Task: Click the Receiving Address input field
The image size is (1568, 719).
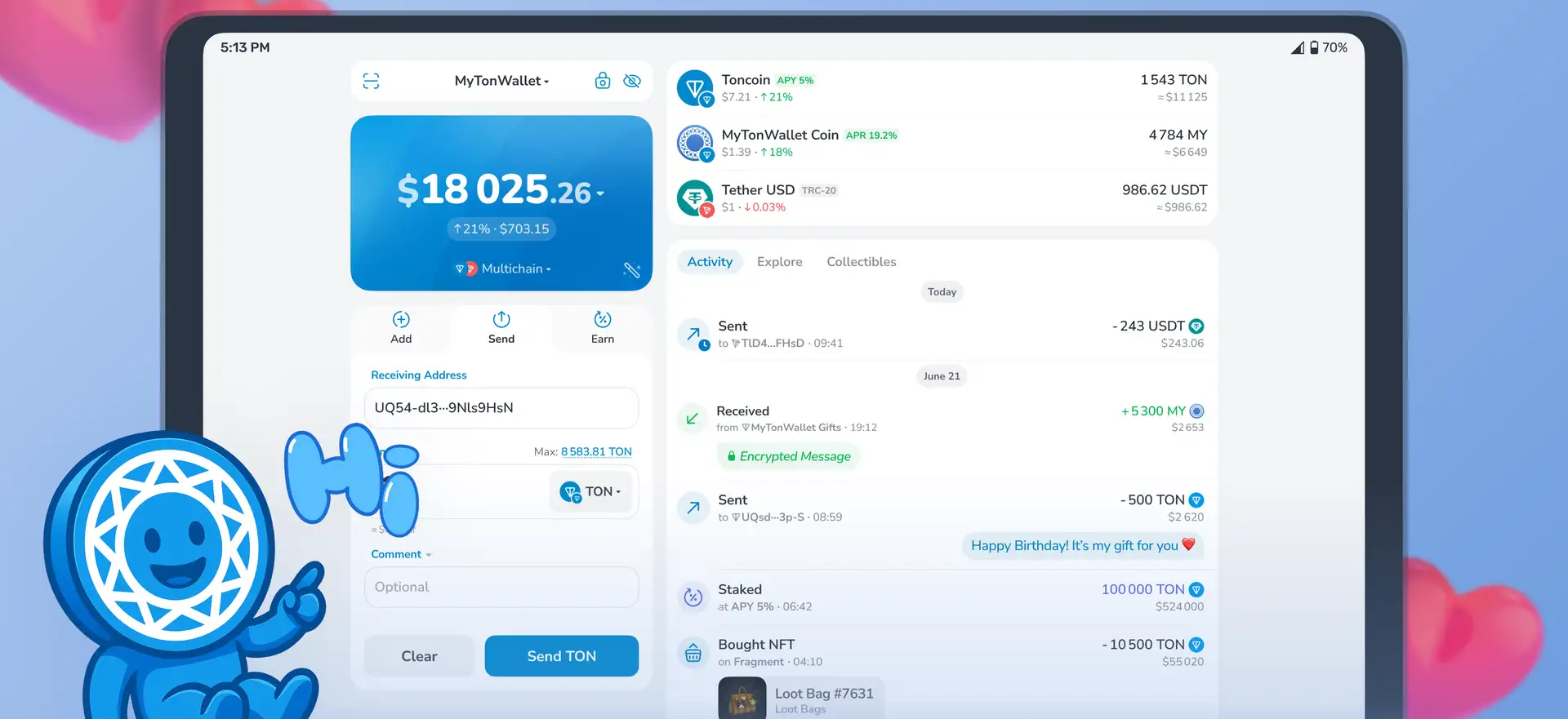Action: point(501,408)
